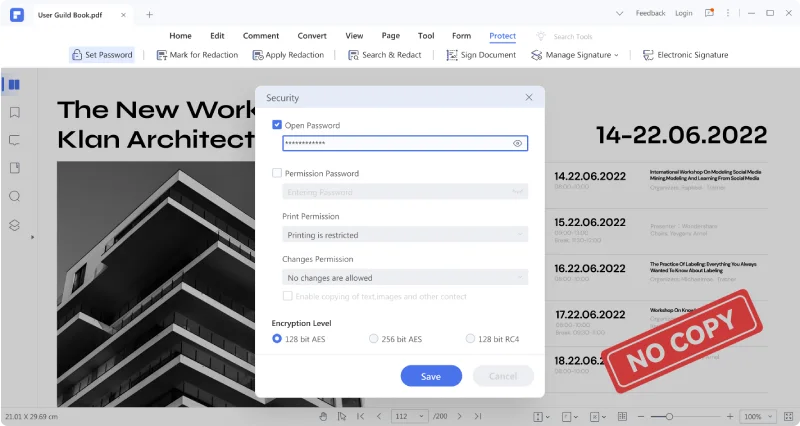Open the Printing is restricted dropdown

[x=405, y=235]
